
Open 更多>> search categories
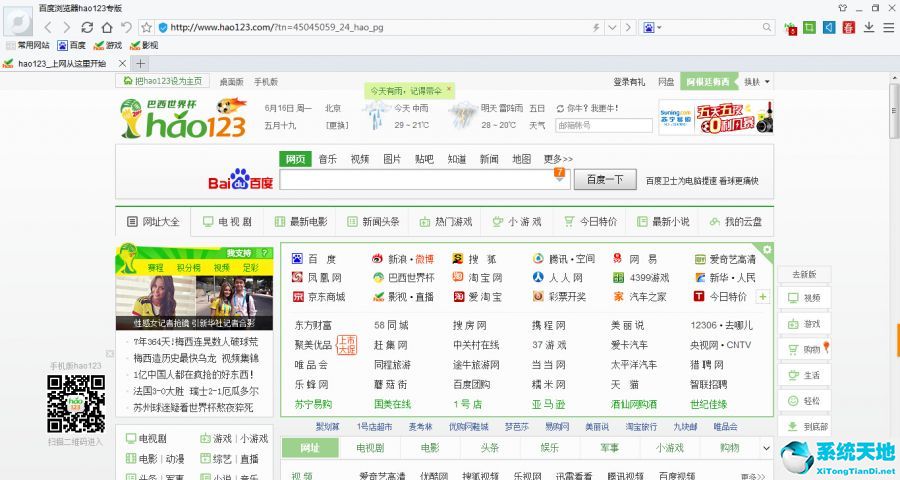tap(558, 159)
